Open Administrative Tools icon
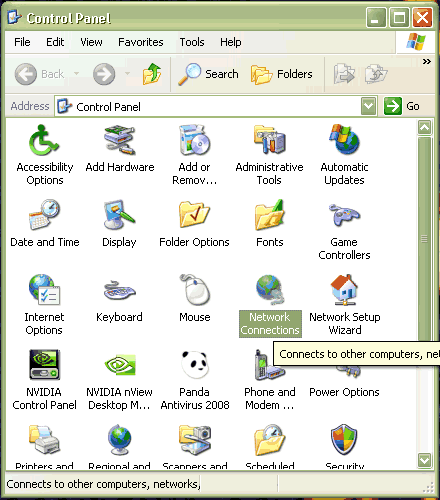440x500 pixels. point(270,140)
